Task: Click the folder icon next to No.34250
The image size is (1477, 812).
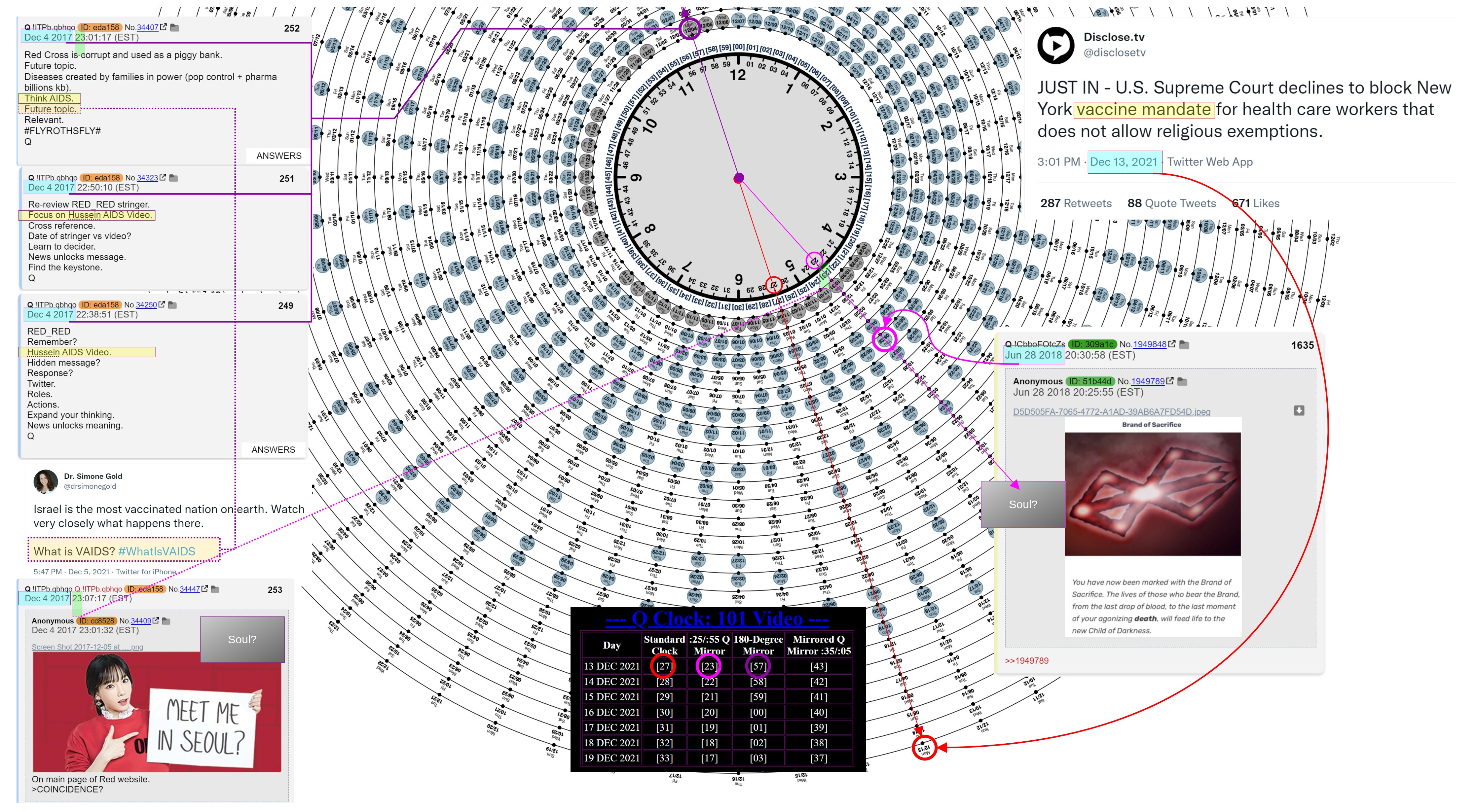Action: tap(172, 304)
